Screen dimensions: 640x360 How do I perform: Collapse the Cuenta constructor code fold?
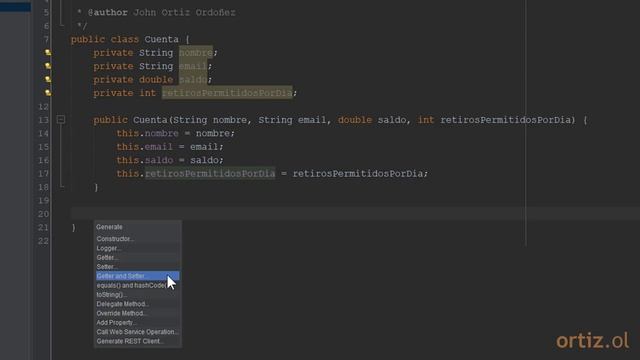(x=61, y=120)
